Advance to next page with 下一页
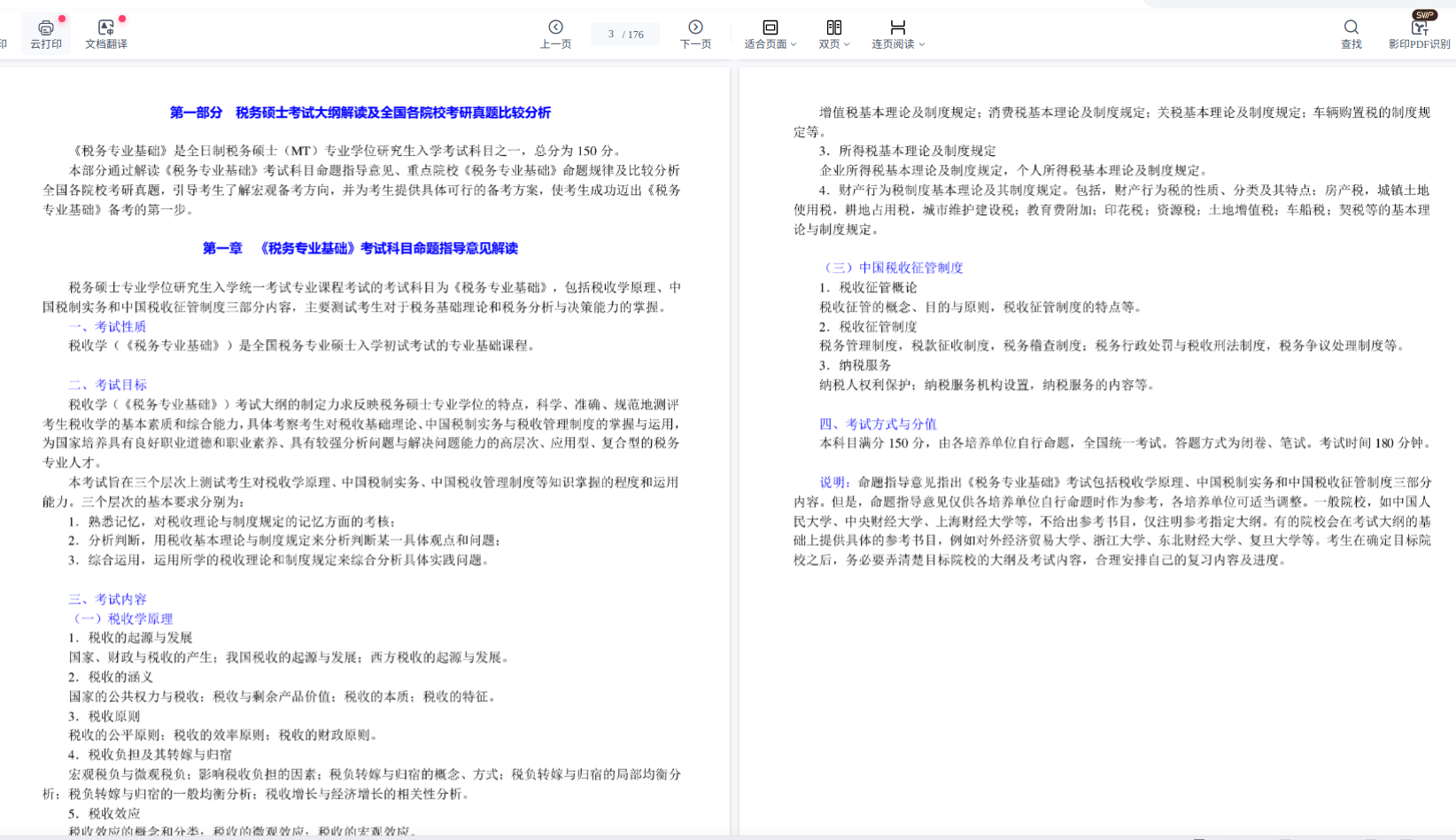Viewport: 1456px width, 840px height. [x=695, y=27]
